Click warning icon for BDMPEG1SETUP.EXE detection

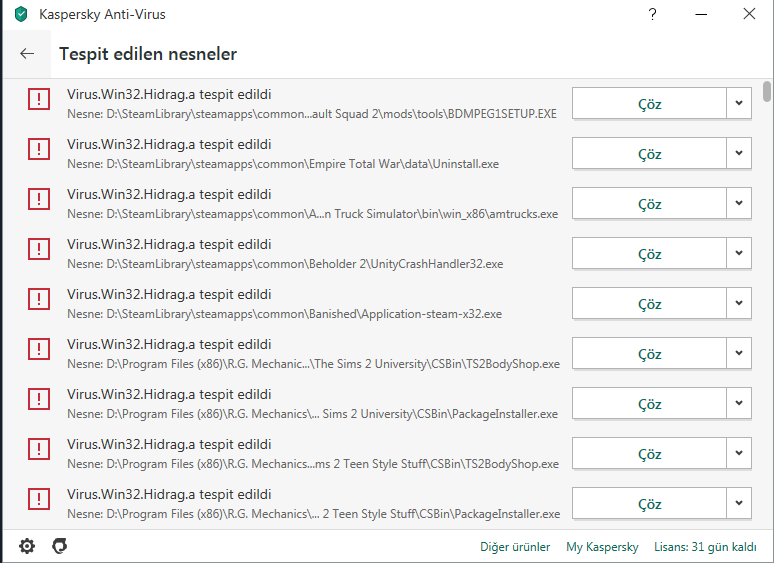click(39, 99)
